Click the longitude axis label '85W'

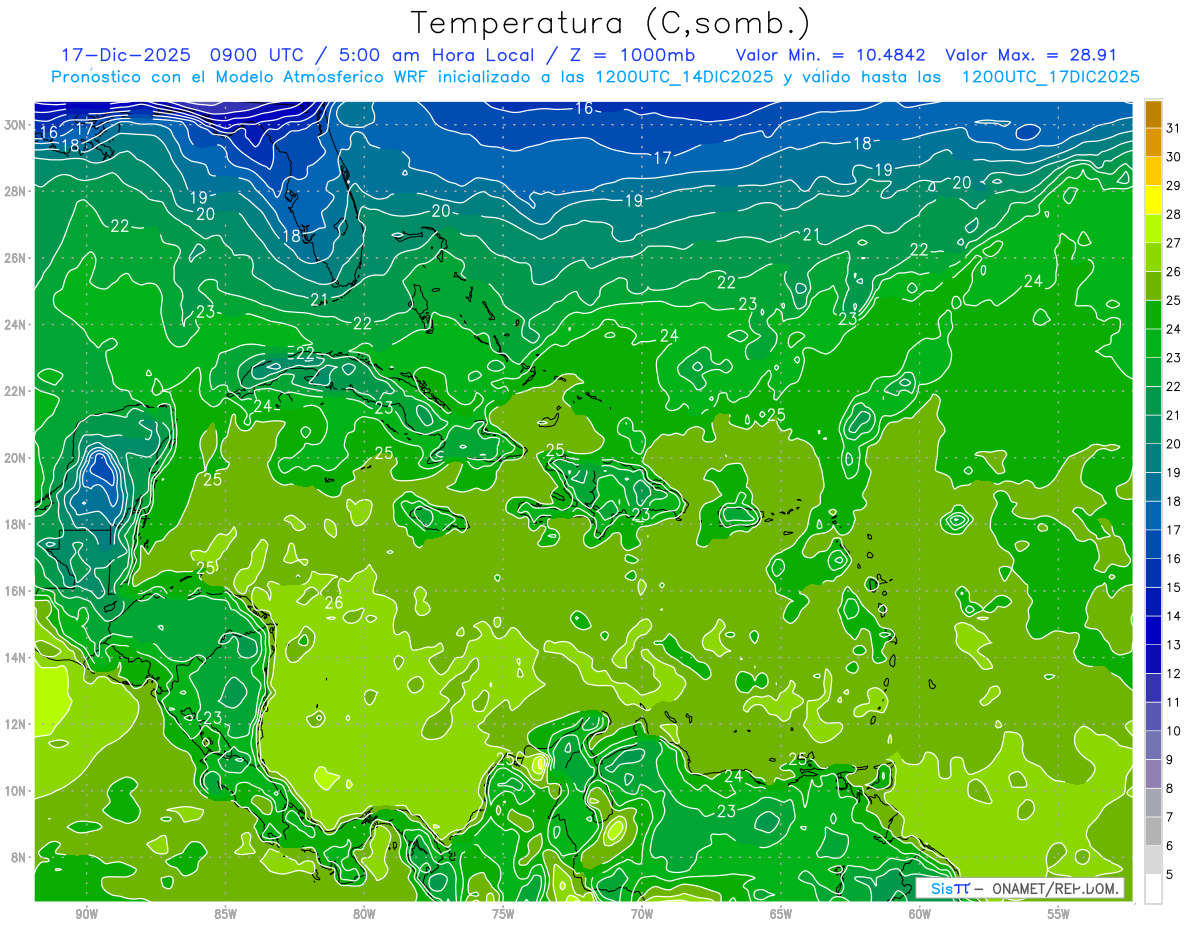click(x=225, y=914)
